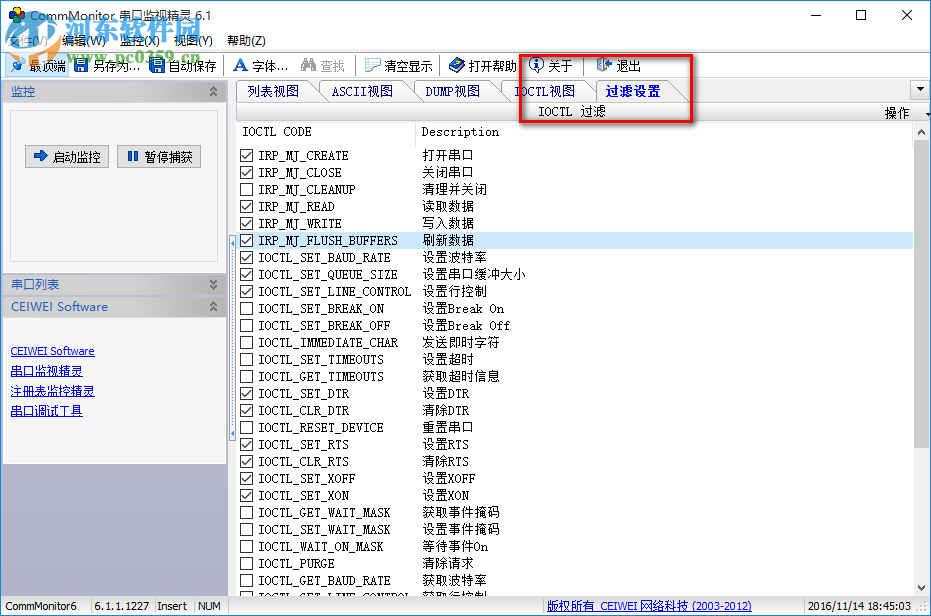The height and width of the screenshot is (616, 931).
Task: Open help using the 打开帮助 icon
Action: pyautogui.click(x=478, y=64)
